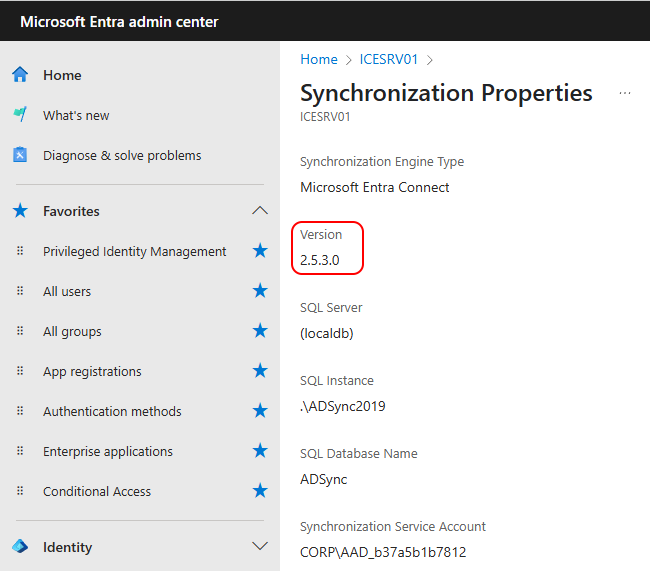The height and width of the screenshot is (571, 650).
Task: Click the Identity diamond icon
Action: tap(20, 547)
